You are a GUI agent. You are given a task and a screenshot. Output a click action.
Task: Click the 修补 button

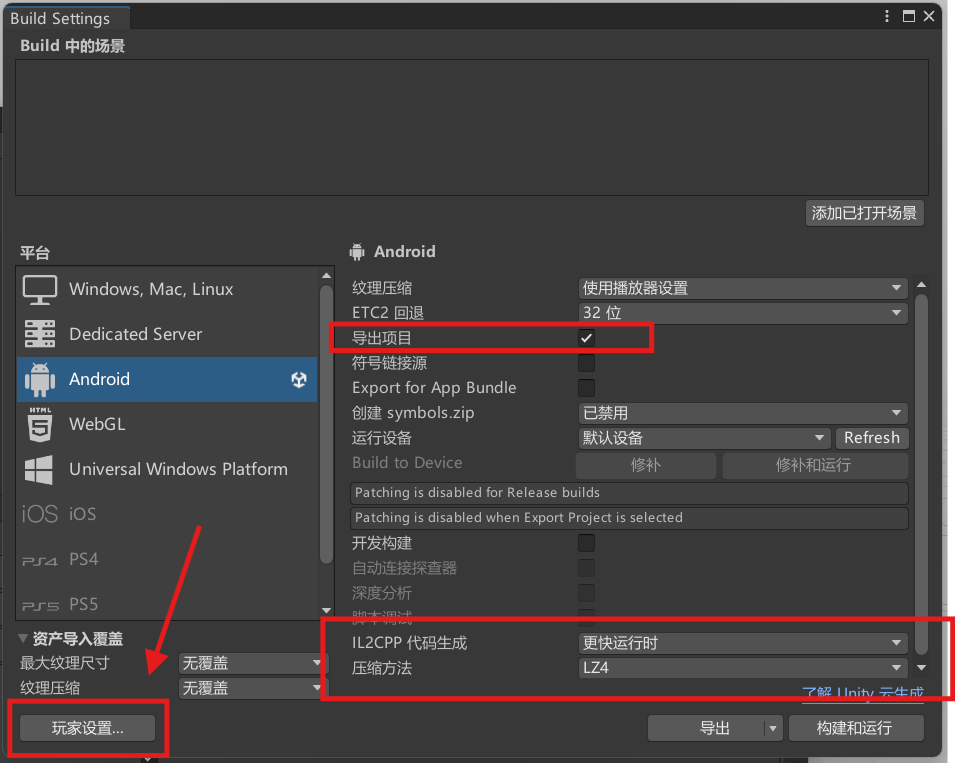click(646, 465)
